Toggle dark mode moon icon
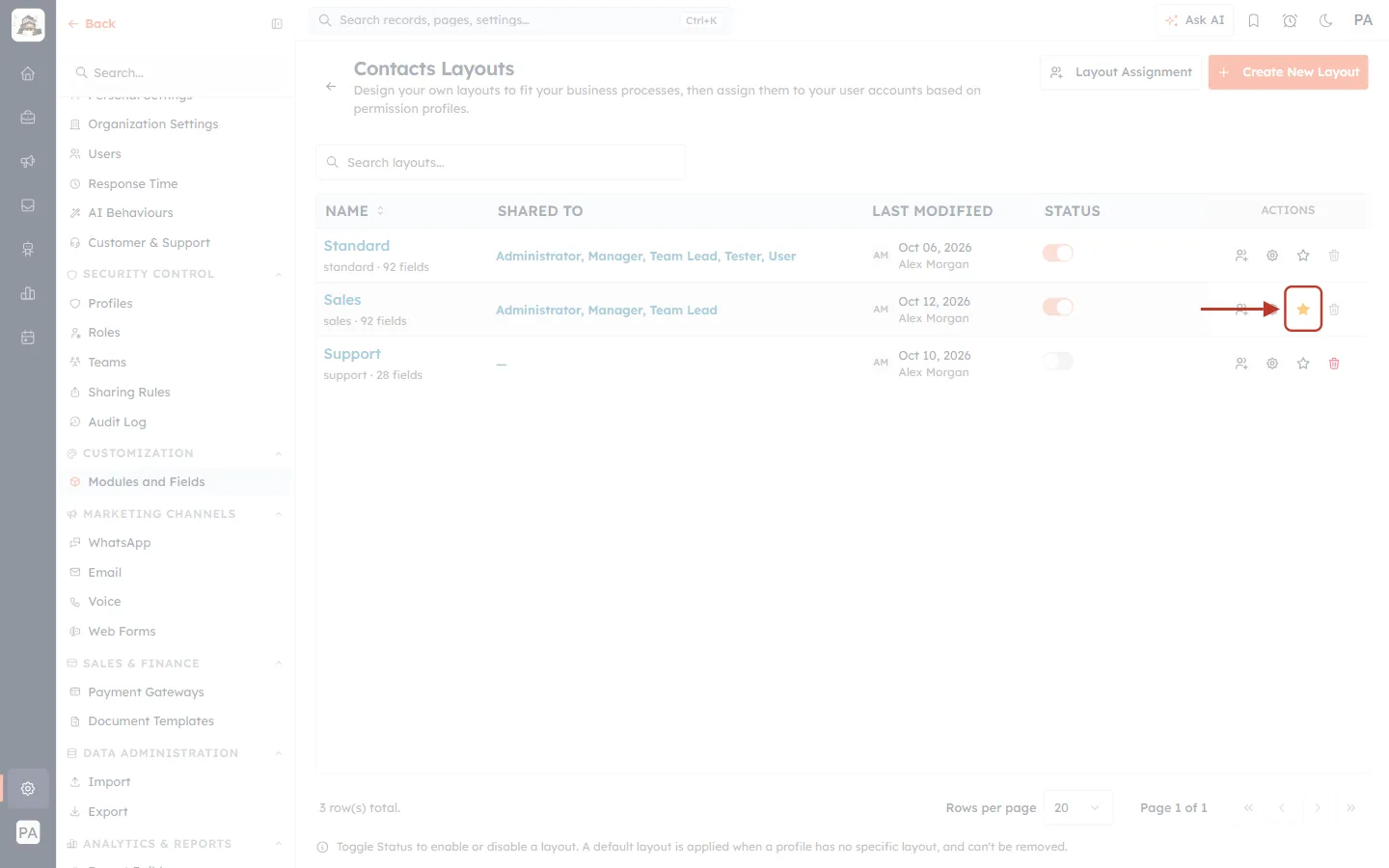Image resolution: width=1389 pixels, height=868 pixels. (1326, 20)
